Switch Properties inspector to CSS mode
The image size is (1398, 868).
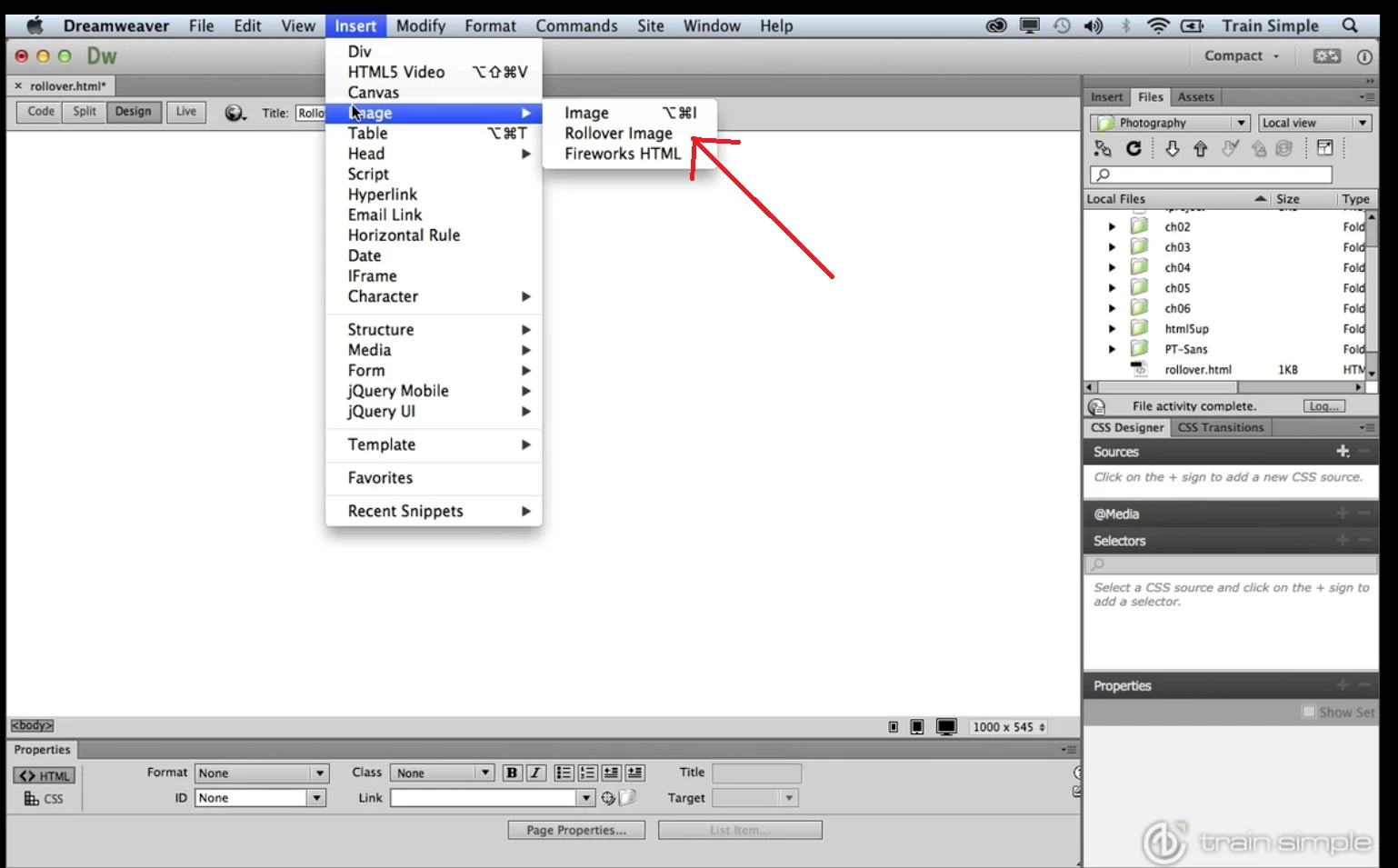click(x=44, y=799)
